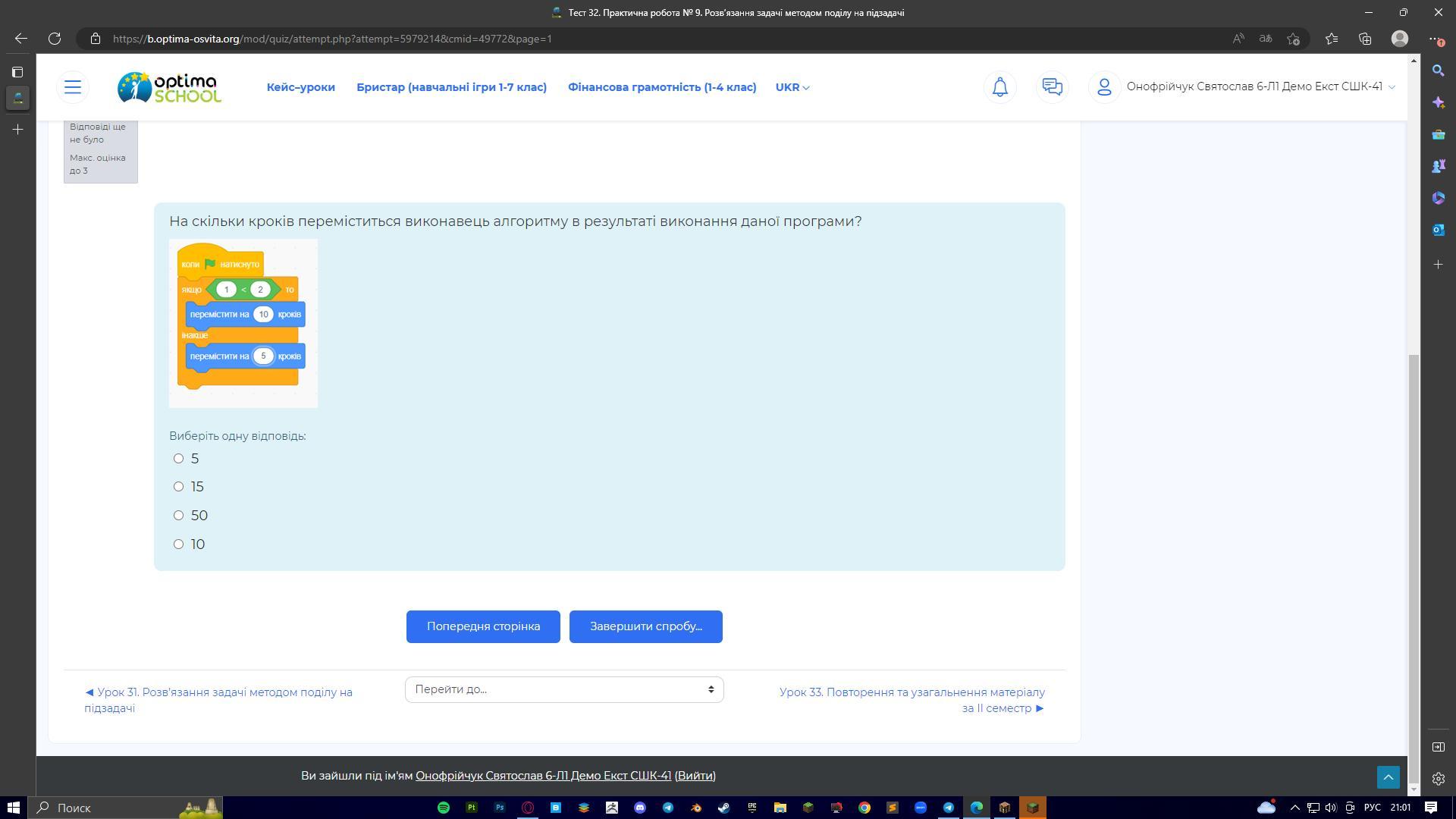Choose answer option 10
The image size is (1456, 819).
coord(179,544)
